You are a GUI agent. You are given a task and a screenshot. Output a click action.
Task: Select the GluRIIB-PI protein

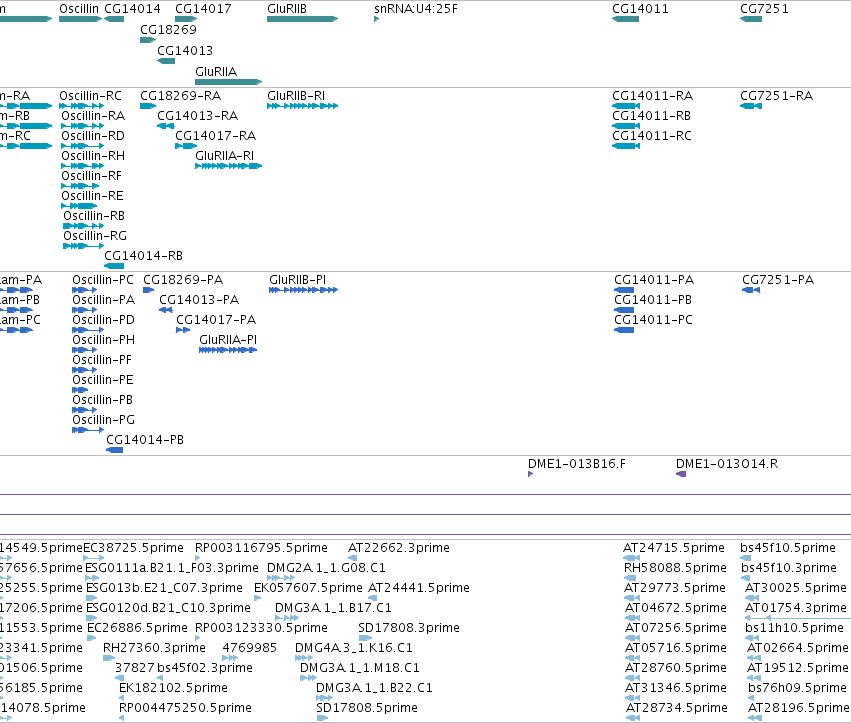point(297,280)
